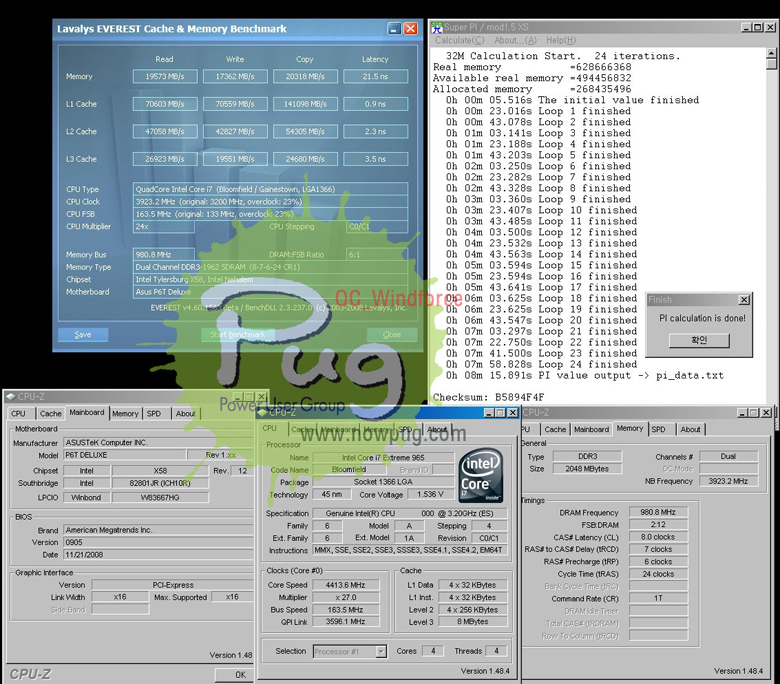Open the Calculate(C) menu in Super PI

pos(459,40)
